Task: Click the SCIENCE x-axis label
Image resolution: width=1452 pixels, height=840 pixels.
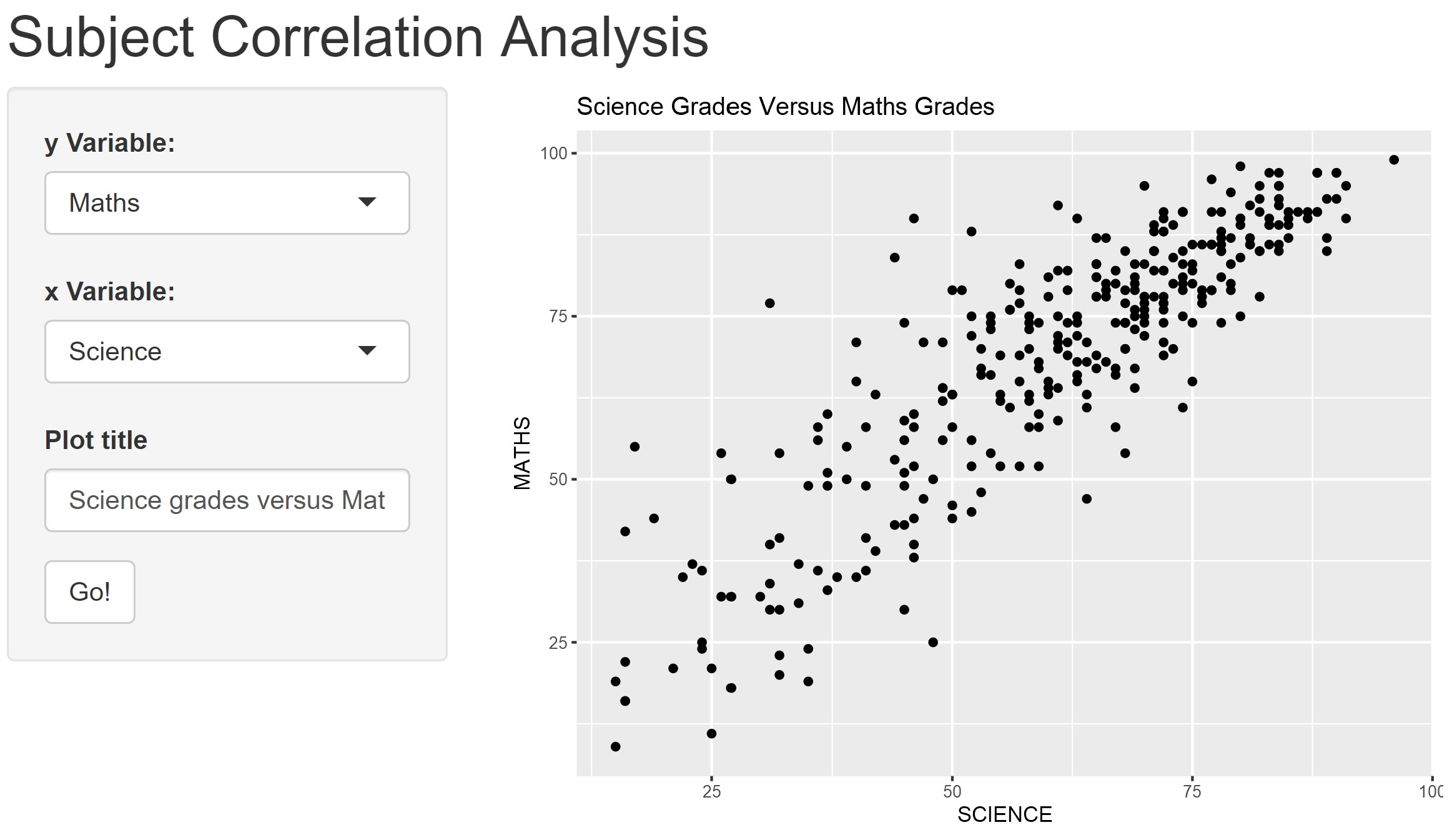Action: coord(1004,814)
